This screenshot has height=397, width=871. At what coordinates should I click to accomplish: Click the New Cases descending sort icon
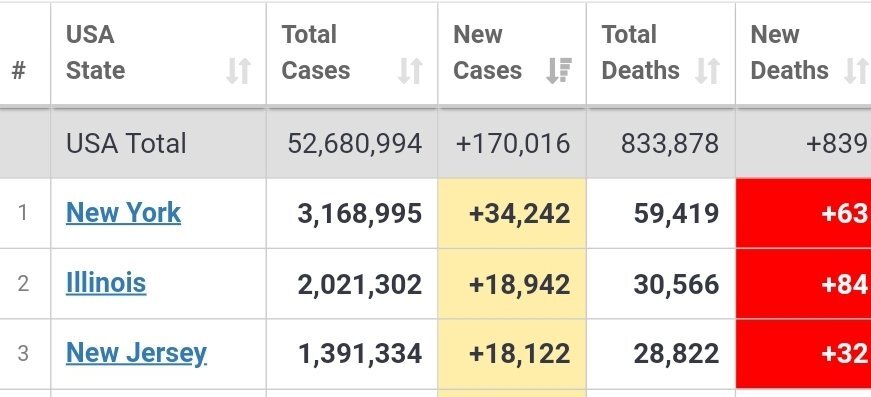coord(559,71)
